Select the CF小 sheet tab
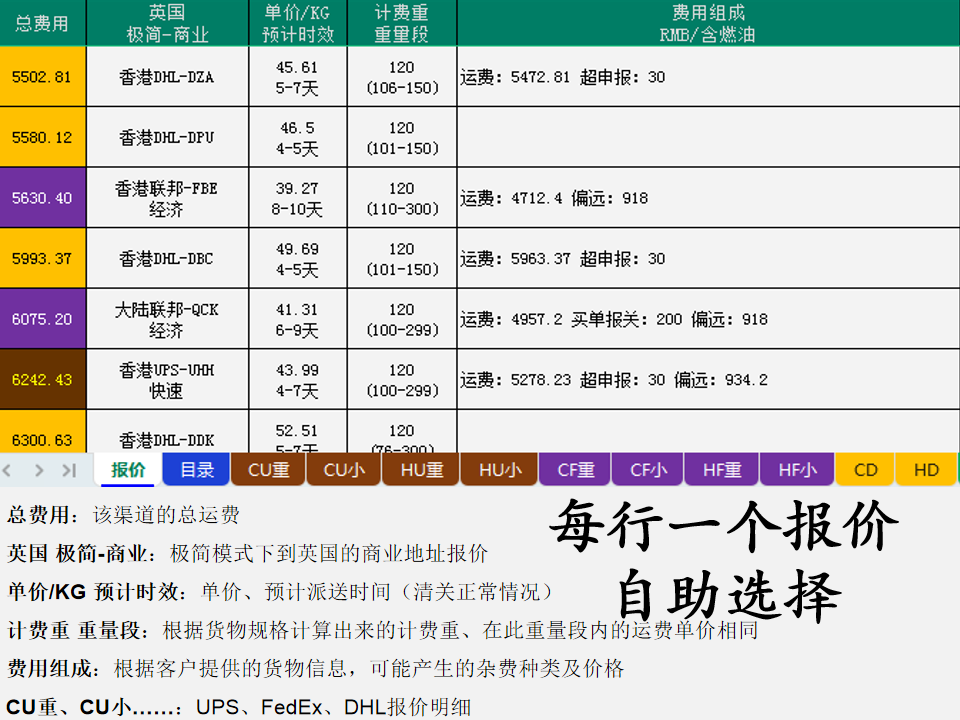960x720 pixels. coord(648,470)
